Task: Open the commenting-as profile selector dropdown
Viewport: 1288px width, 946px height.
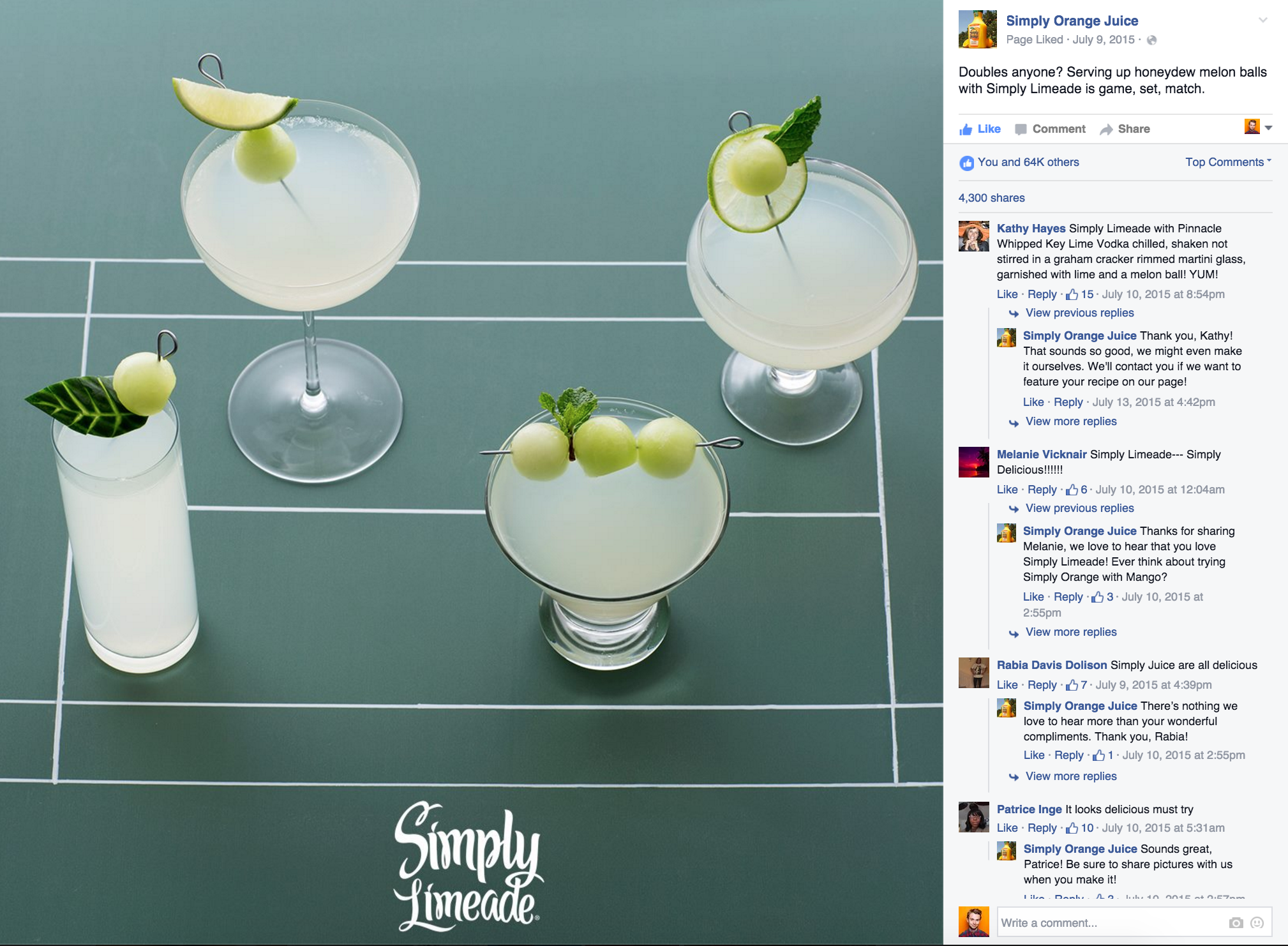Action: click(x=1258, y=127)
